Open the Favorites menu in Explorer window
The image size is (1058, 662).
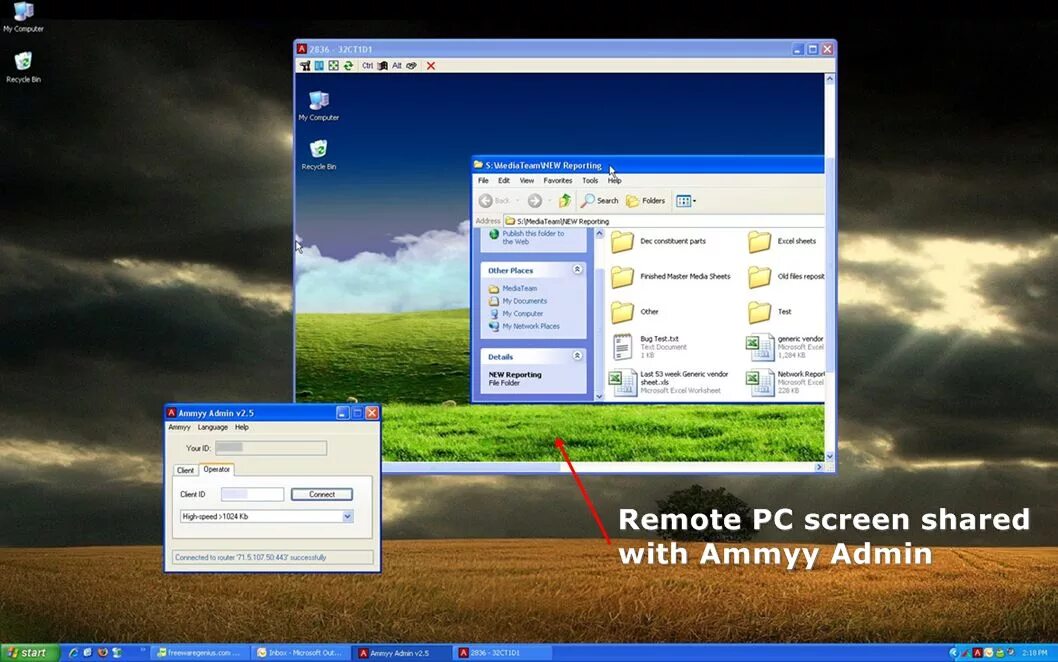[x=557, y=180]
